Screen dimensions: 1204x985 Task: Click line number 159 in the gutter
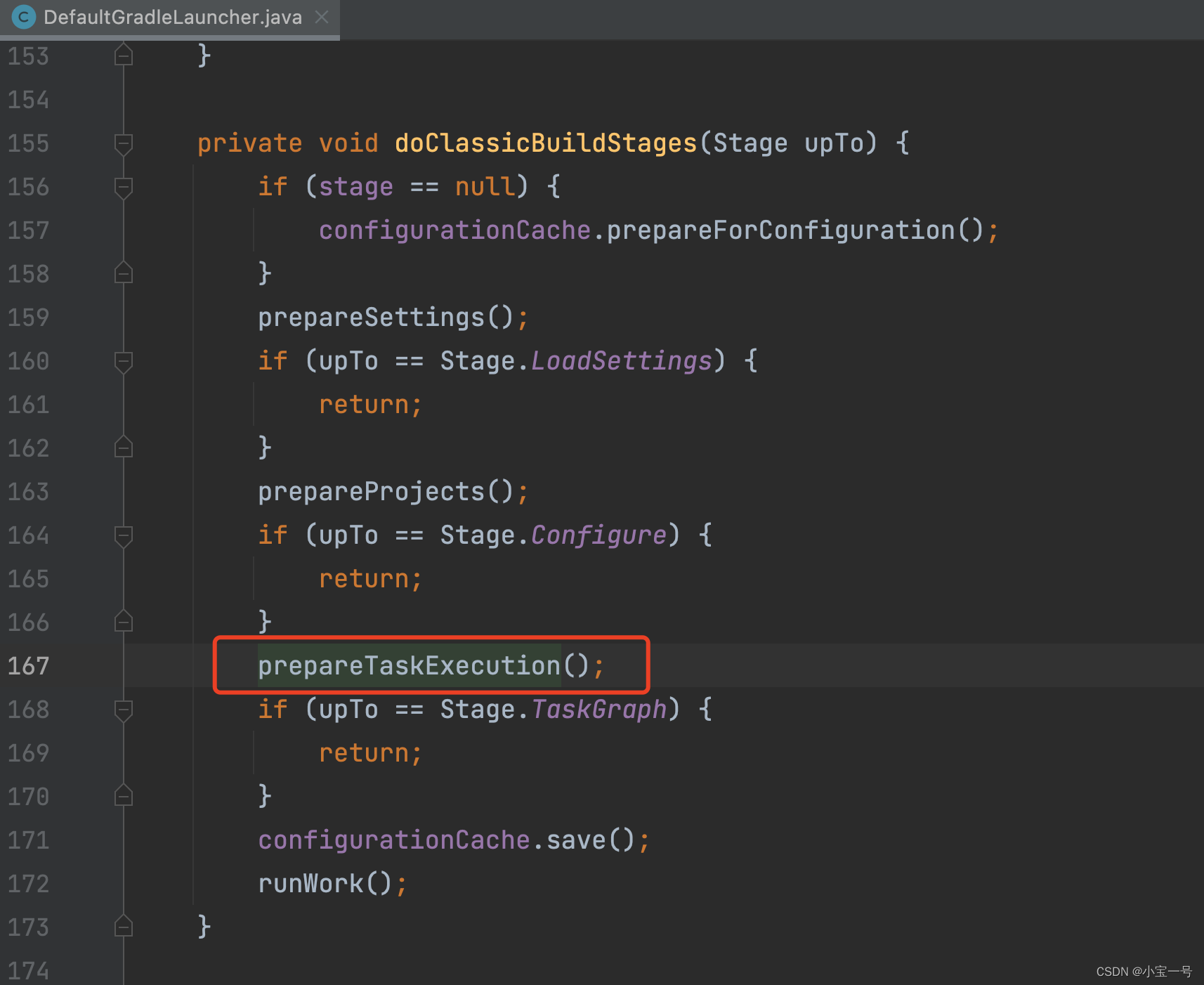(x=29, y=317)
